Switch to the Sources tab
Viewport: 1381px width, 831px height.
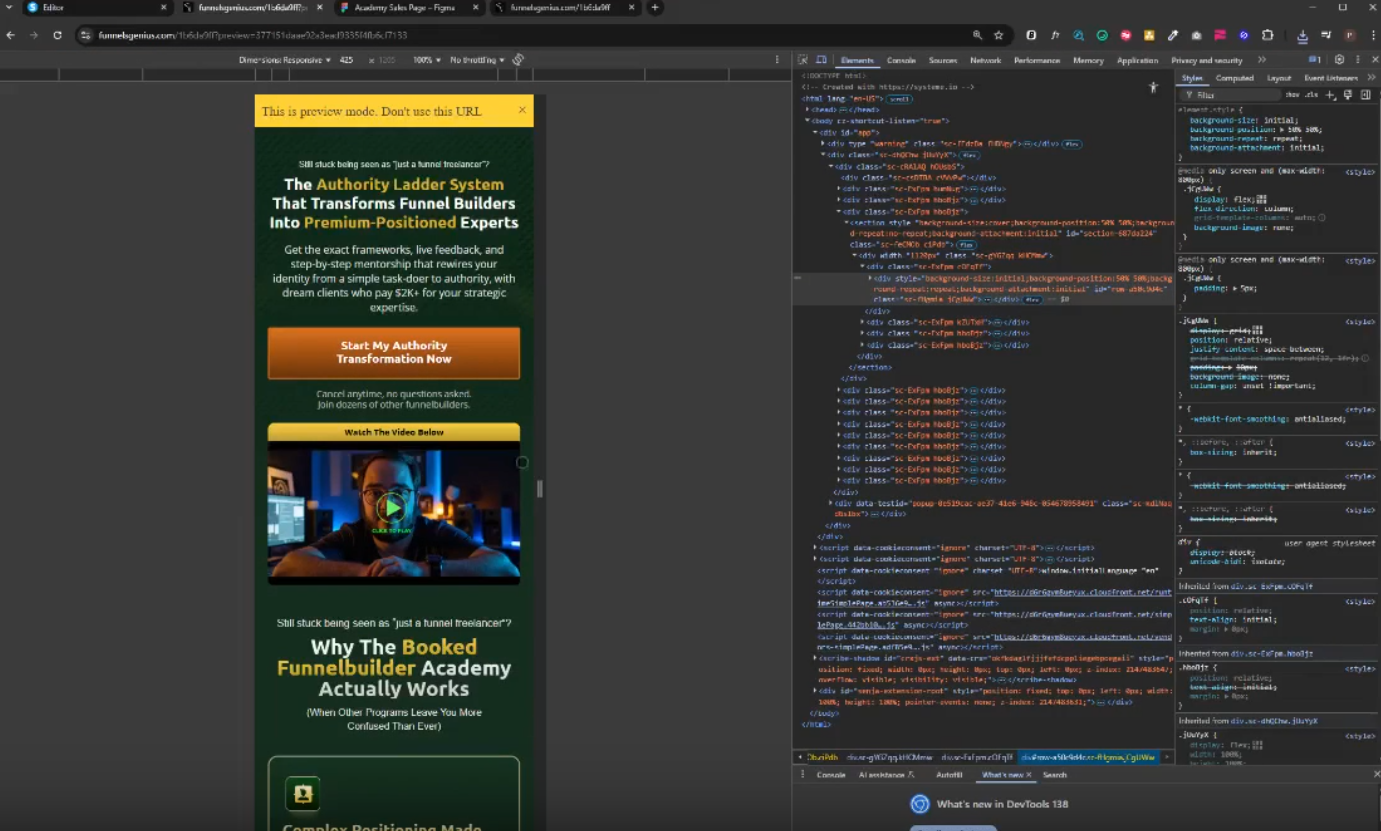943,60
